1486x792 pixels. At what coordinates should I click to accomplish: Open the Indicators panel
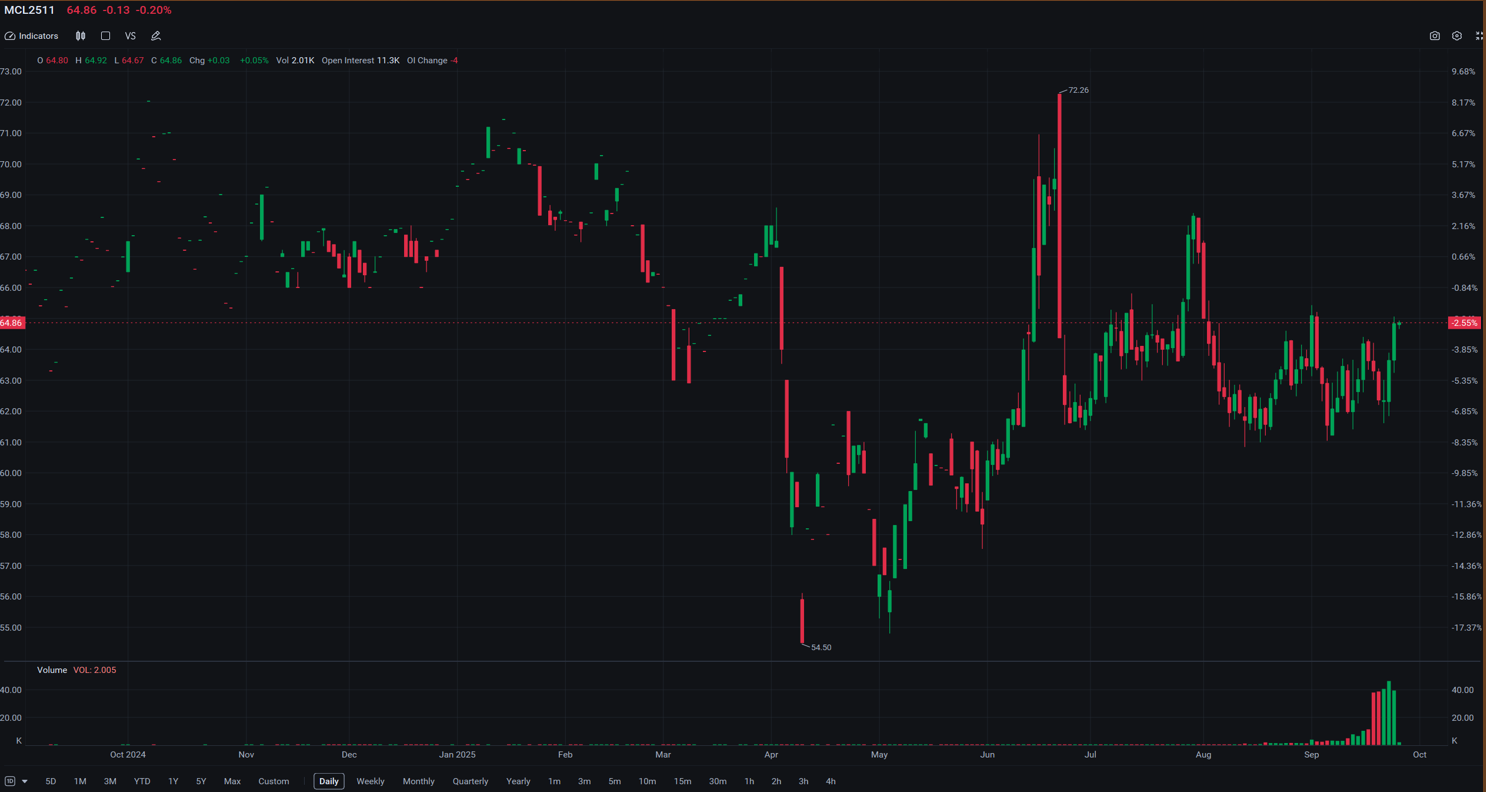(x=32, y=36)
